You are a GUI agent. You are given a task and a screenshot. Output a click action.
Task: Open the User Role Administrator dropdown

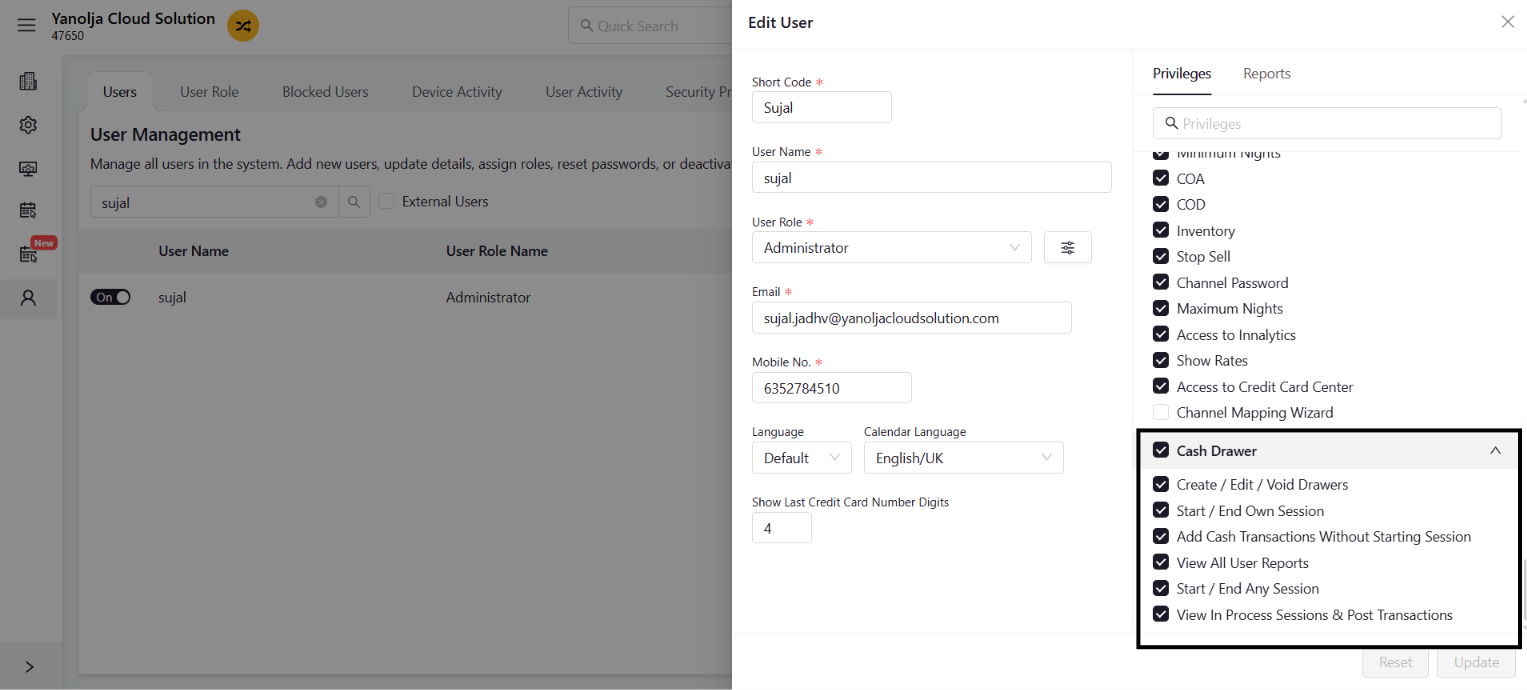click(x=891, y=247)
